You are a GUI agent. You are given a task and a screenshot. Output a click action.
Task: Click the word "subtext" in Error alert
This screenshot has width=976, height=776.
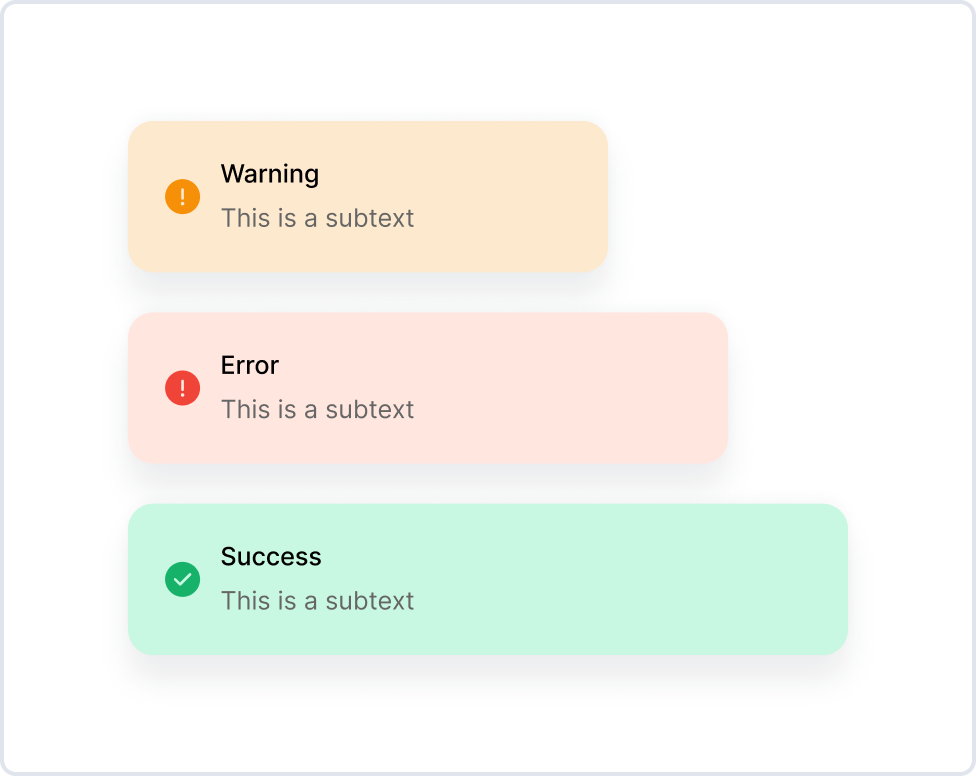tap(369, 409)
